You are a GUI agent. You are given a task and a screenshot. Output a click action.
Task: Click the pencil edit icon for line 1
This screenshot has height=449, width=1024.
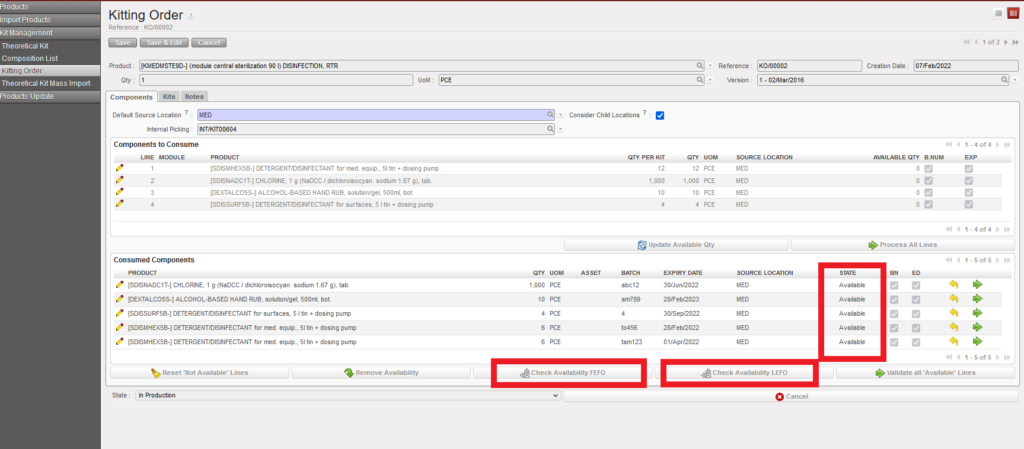tap(120, 168)
